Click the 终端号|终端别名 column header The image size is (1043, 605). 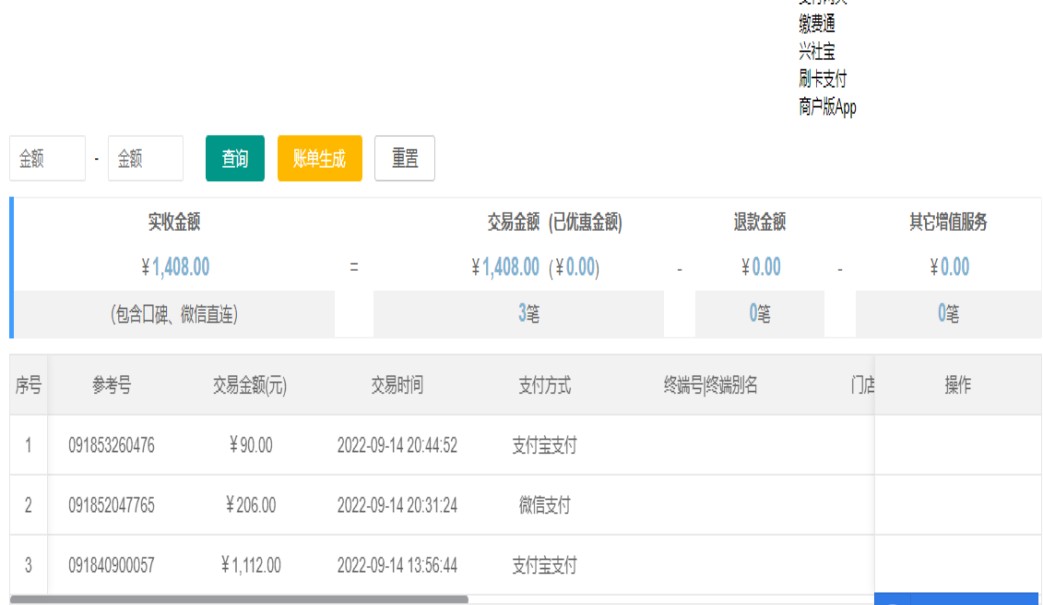pyautogui.click(x=710, y=386)
